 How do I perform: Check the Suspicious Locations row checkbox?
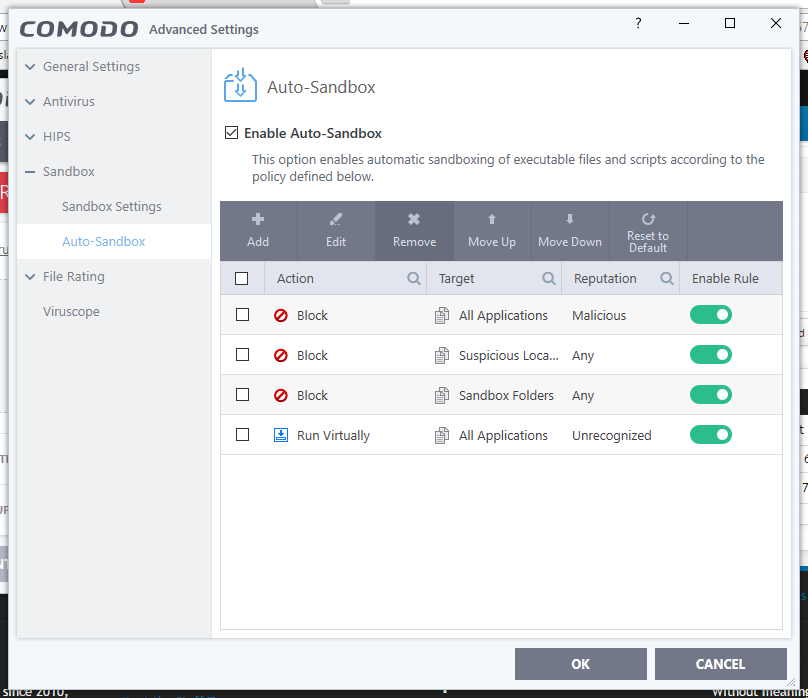pos(242,355)
